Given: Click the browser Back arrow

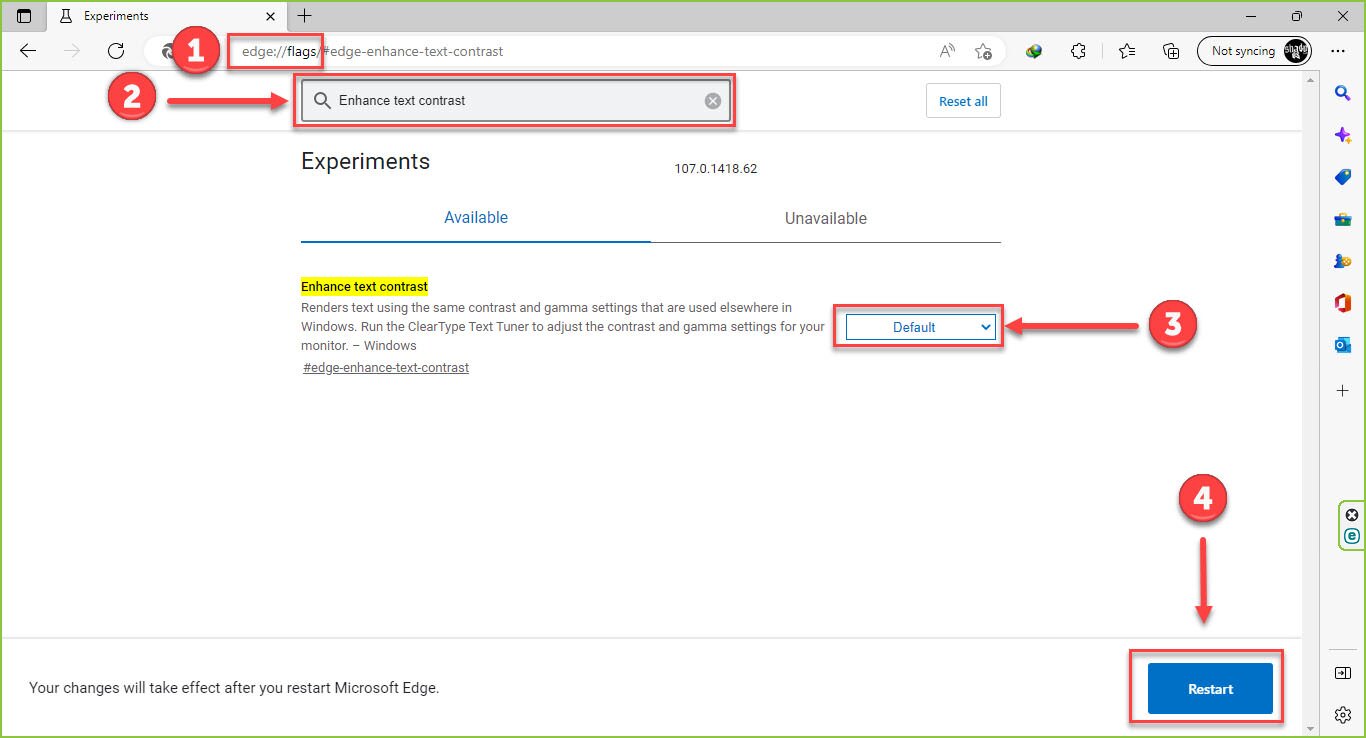Looking at the screenshot, I should click(x=28, y=51).
